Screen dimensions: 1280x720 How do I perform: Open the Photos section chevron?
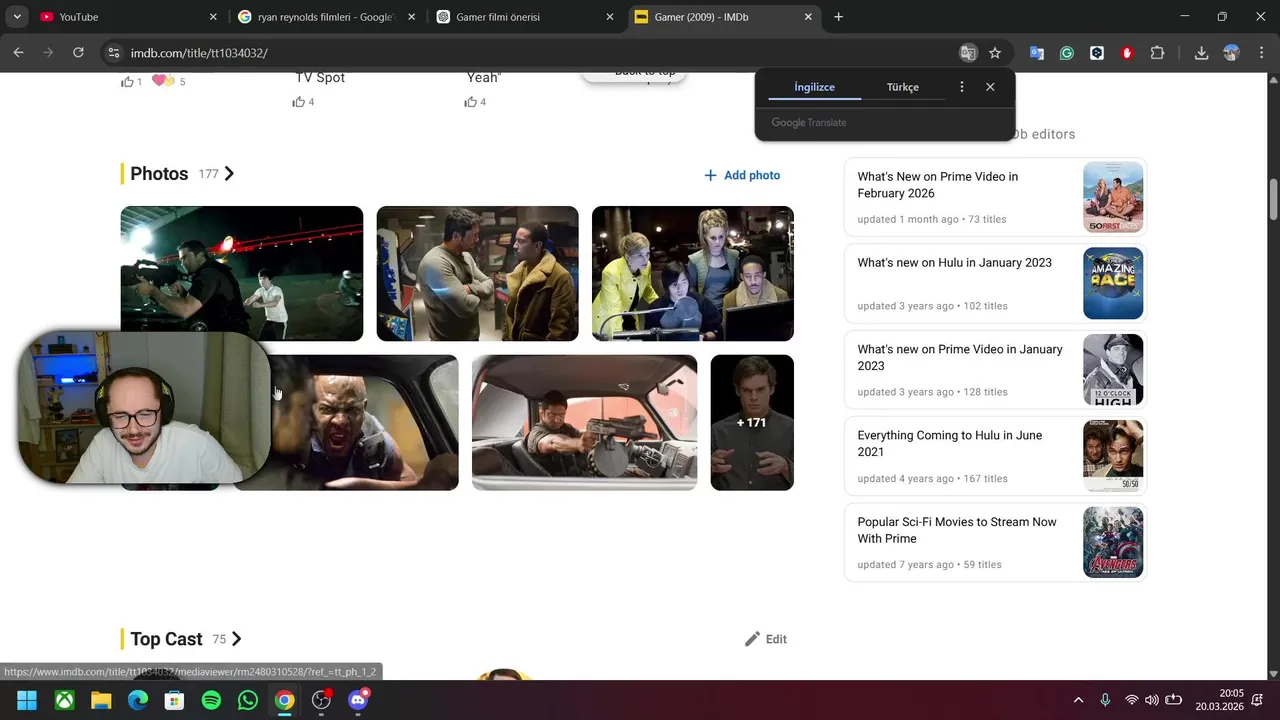[229, 174]
